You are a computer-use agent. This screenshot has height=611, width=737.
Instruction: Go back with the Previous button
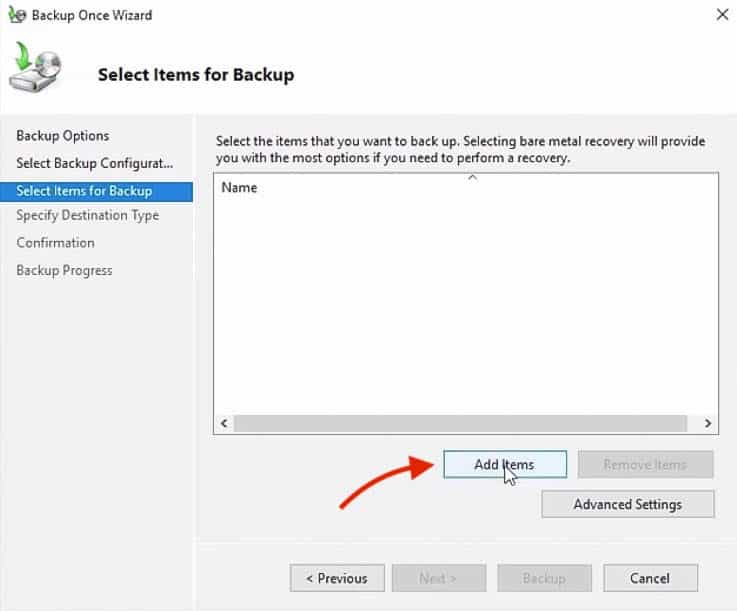pos(337,578)
